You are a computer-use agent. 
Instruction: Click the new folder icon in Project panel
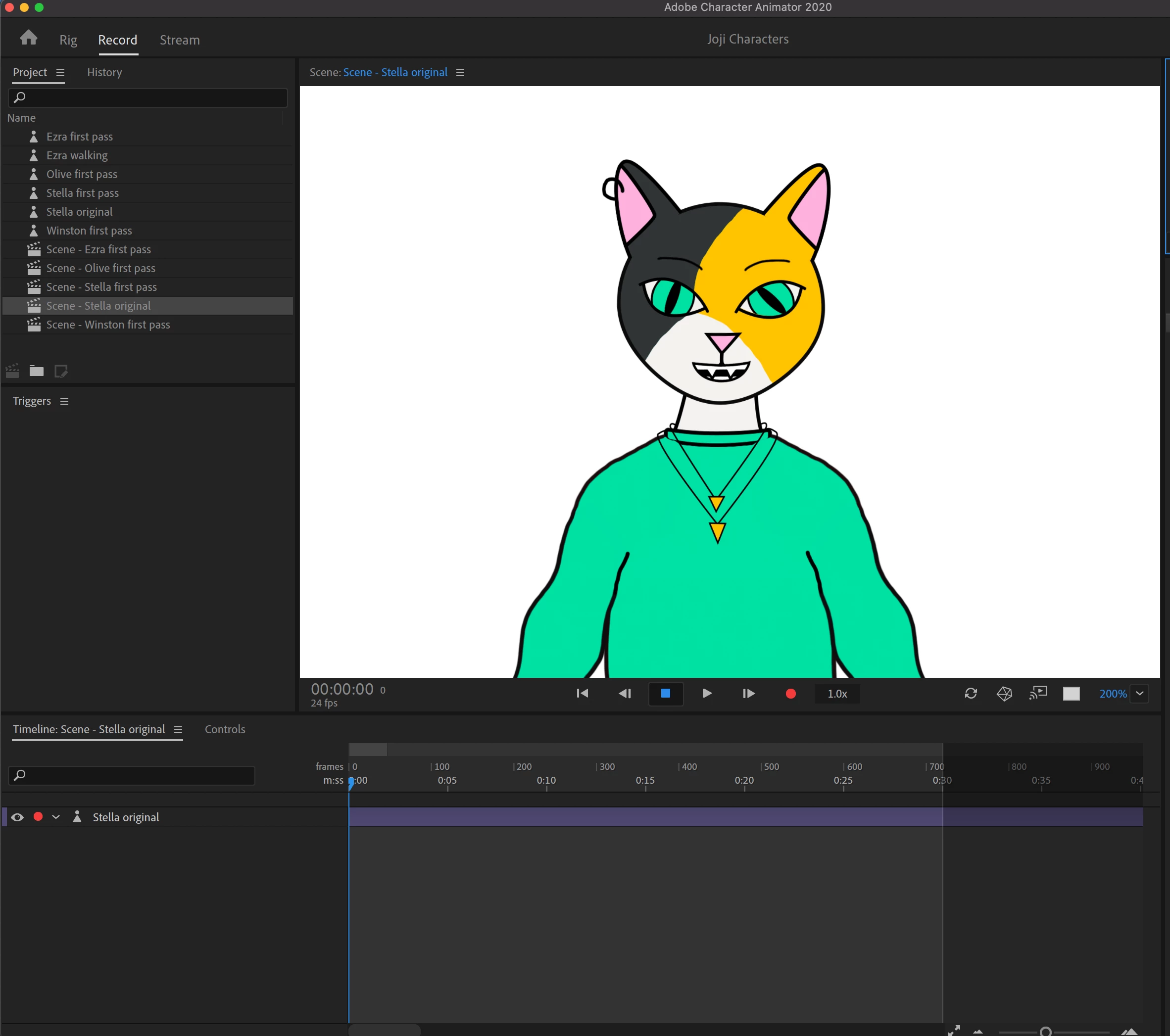click(x=37, y=371)
